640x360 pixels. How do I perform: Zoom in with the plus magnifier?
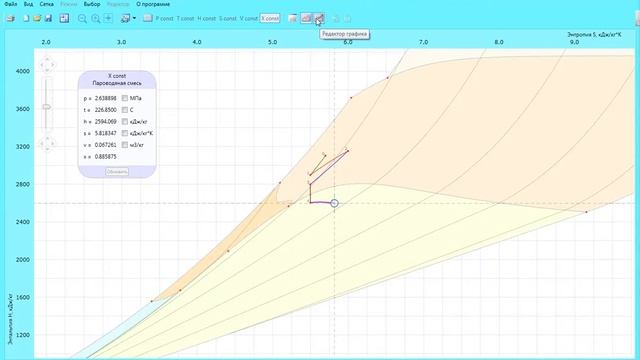[x=96, y=19]
